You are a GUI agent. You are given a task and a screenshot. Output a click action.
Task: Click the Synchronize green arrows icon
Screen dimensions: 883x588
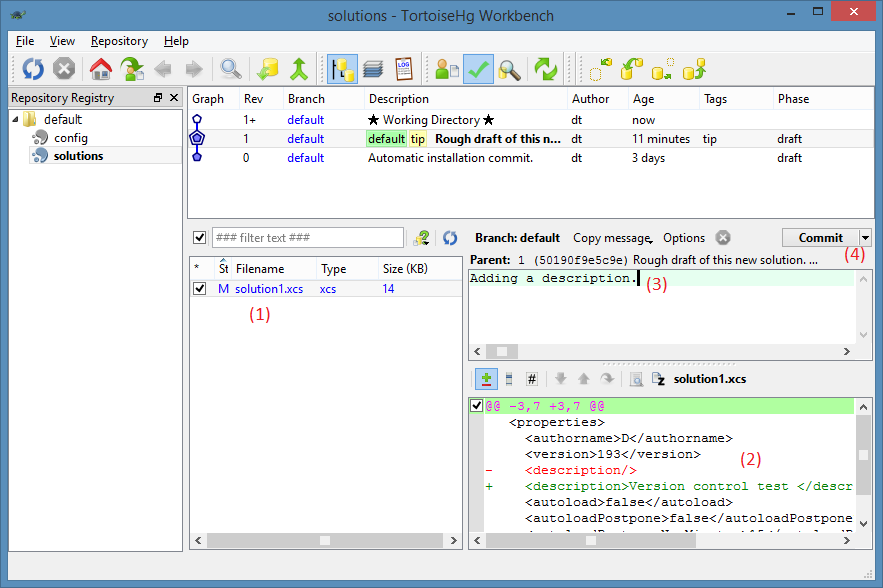(546, 69)
